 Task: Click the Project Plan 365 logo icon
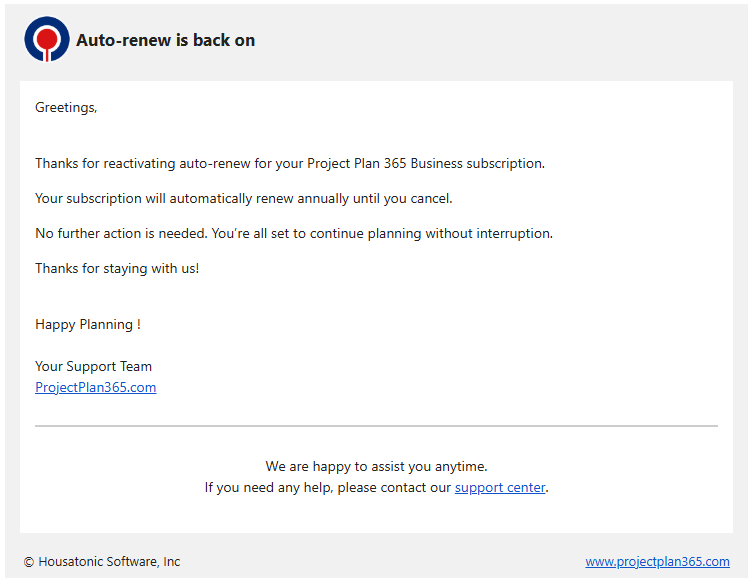(47, 39)
